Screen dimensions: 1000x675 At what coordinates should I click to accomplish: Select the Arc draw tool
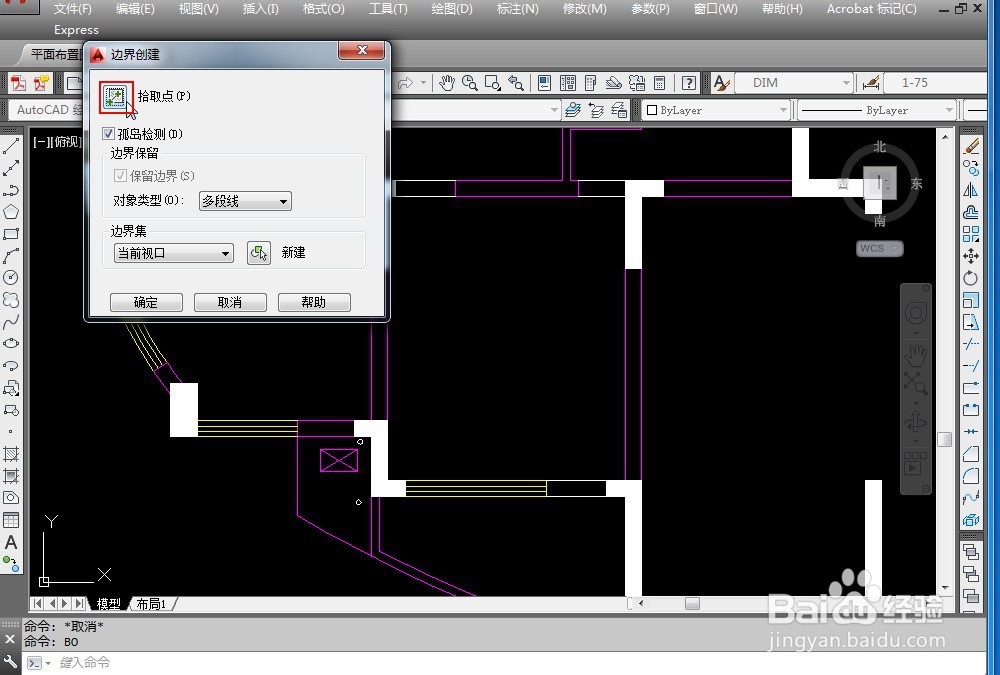tap(11, 256)
